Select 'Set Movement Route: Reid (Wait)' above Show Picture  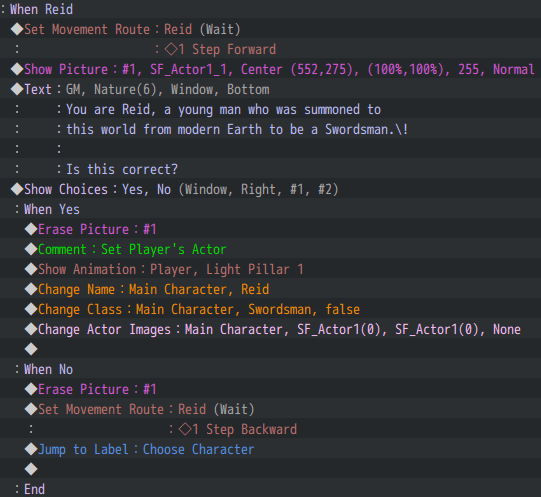pos(270,29)
